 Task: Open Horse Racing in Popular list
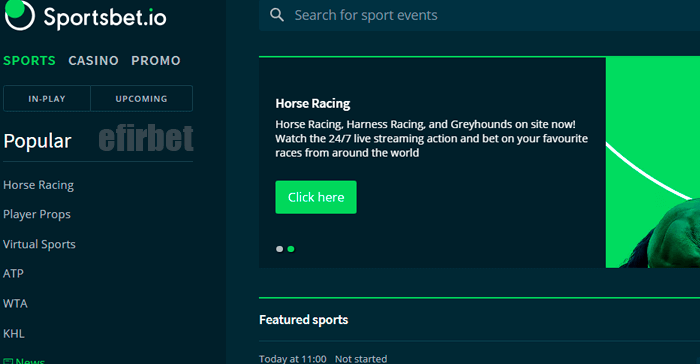[x=38, y=185]
